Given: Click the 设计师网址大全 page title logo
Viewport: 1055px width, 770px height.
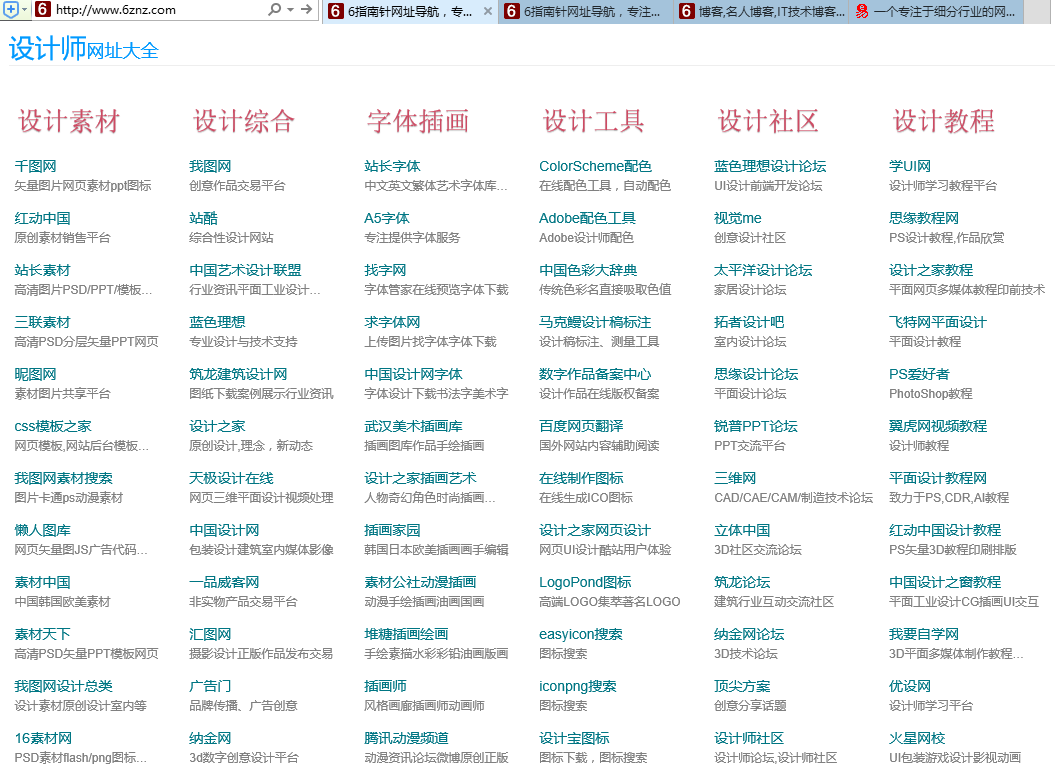Looking at the screenshot, I should [x=83, y=49].
